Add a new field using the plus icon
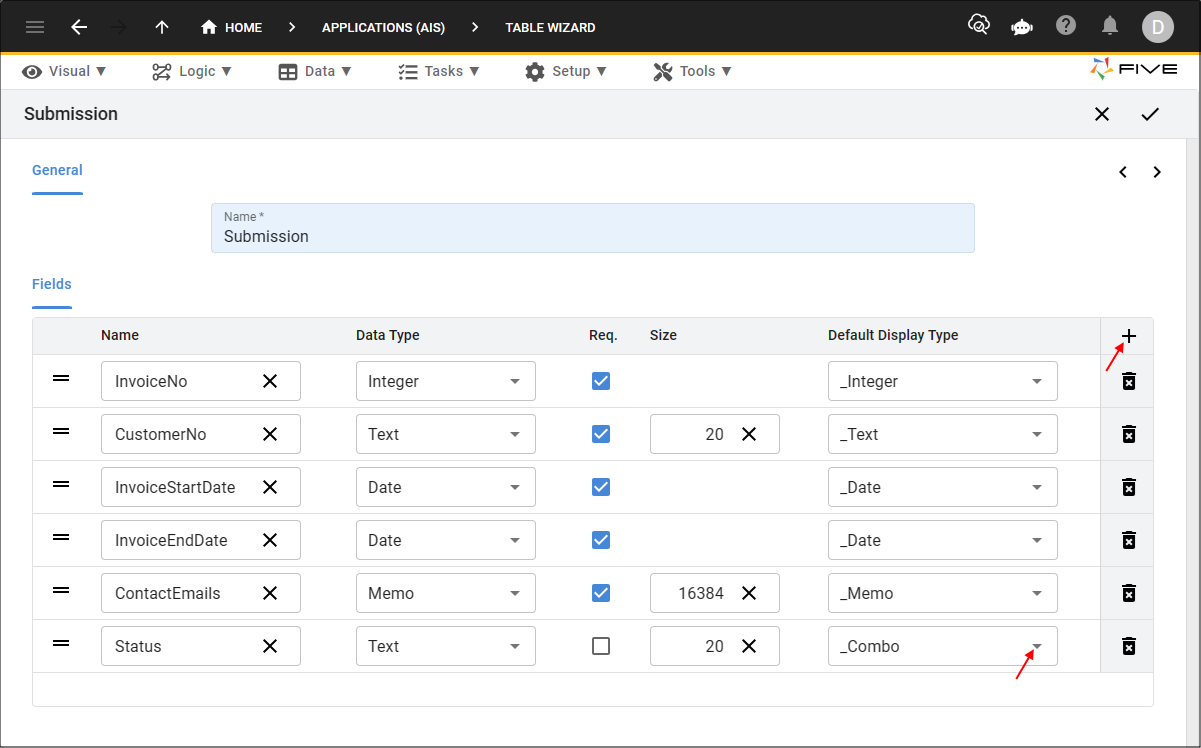Image resolution: width=1201 pixels, height=748 pixels. click(1127, 336)
